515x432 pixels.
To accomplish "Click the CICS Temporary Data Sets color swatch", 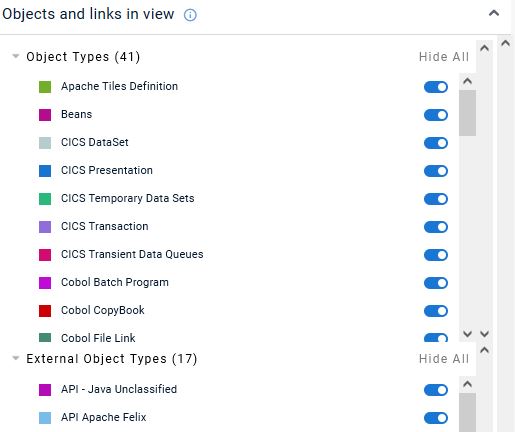I will (45, 199).
